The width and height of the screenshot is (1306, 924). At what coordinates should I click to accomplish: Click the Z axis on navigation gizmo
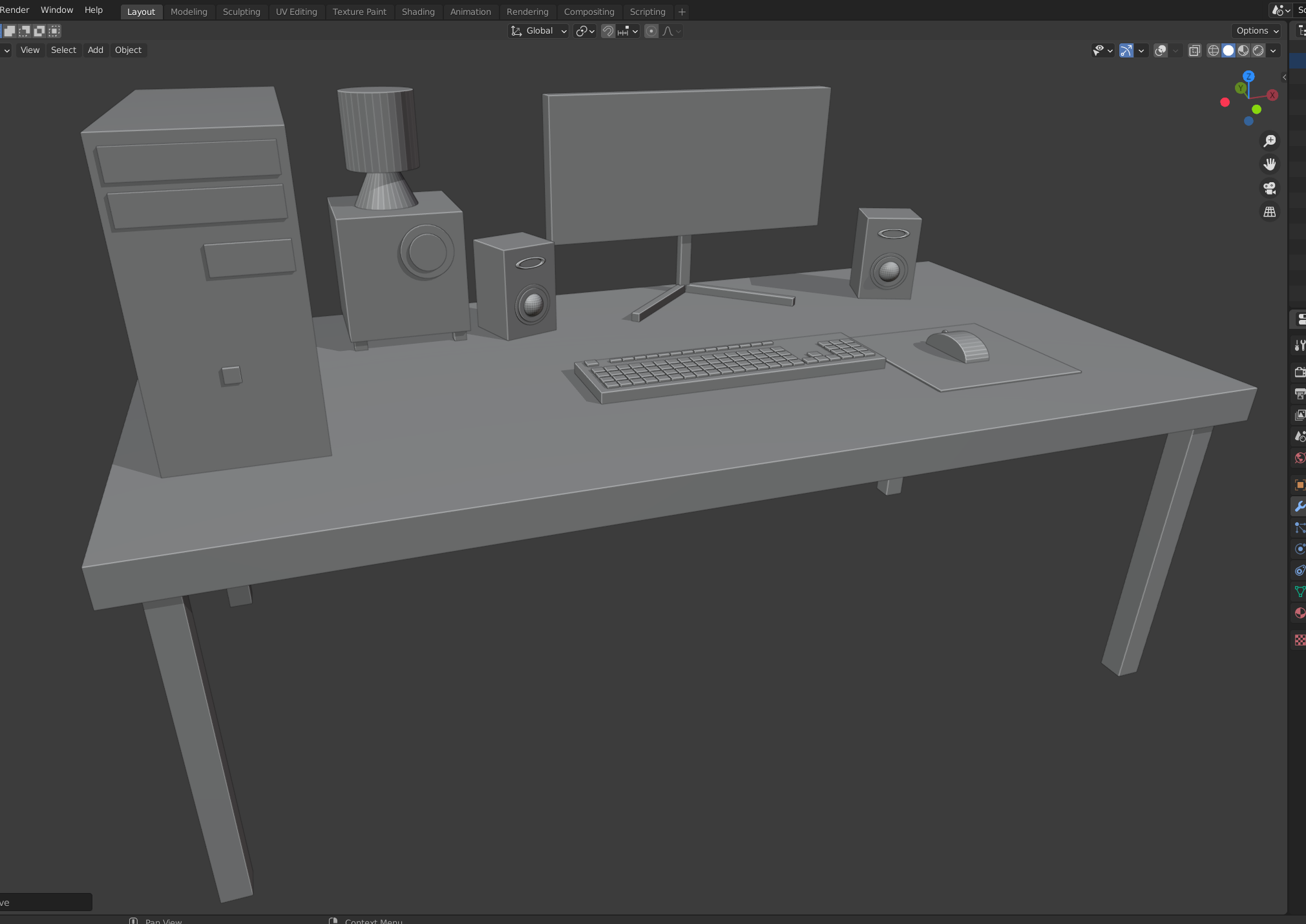[1248, 76]
